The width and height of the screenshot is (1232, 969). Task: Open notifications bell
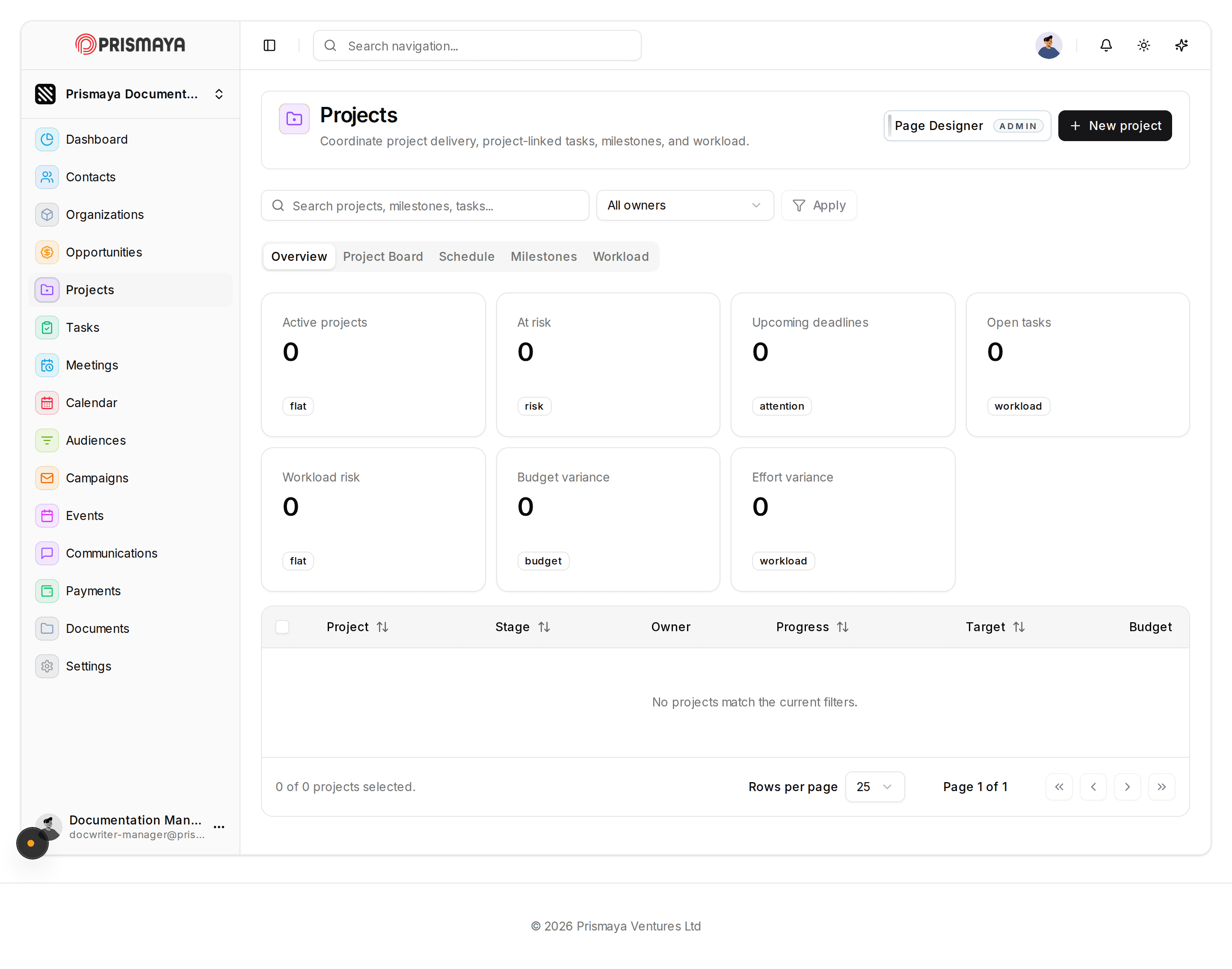click(1106, 45)
